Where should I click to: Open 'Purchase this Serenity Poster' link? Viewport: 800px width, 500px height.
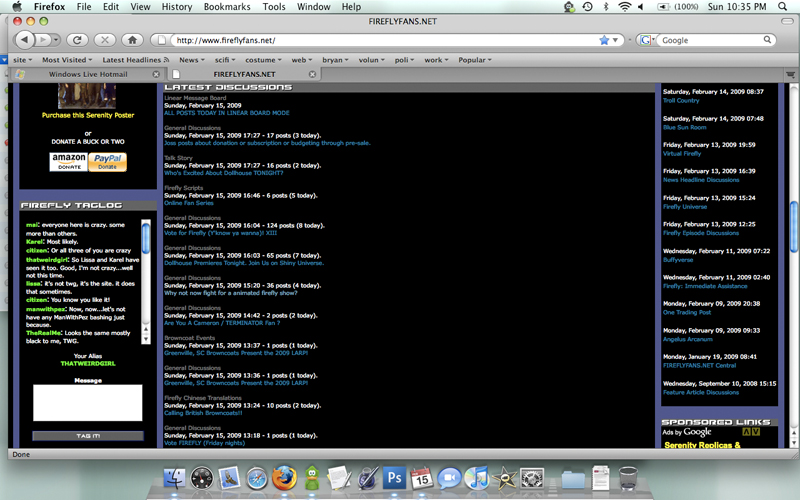[88, 115]
